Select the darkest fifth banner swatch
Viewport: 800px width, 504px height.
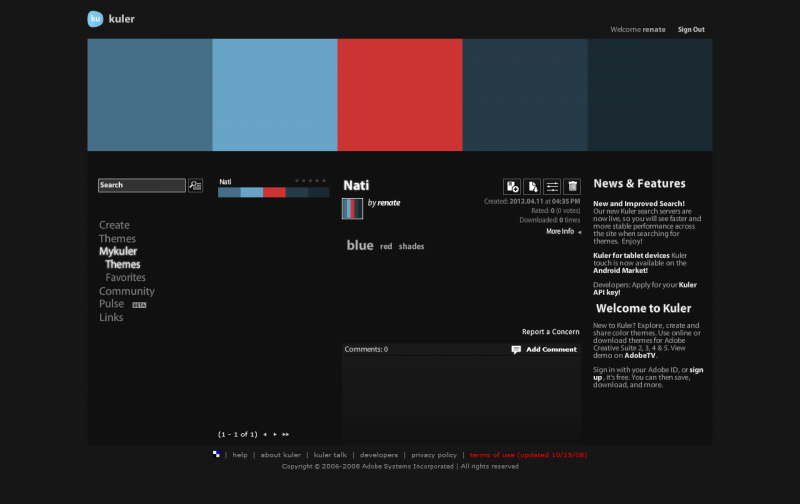point(650,95)
